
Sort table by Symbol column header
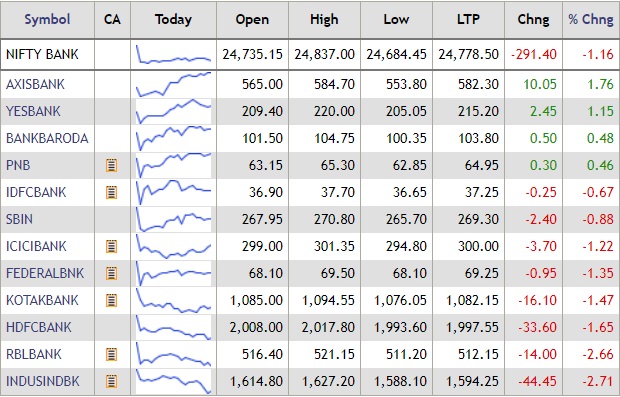coord(47,19)
